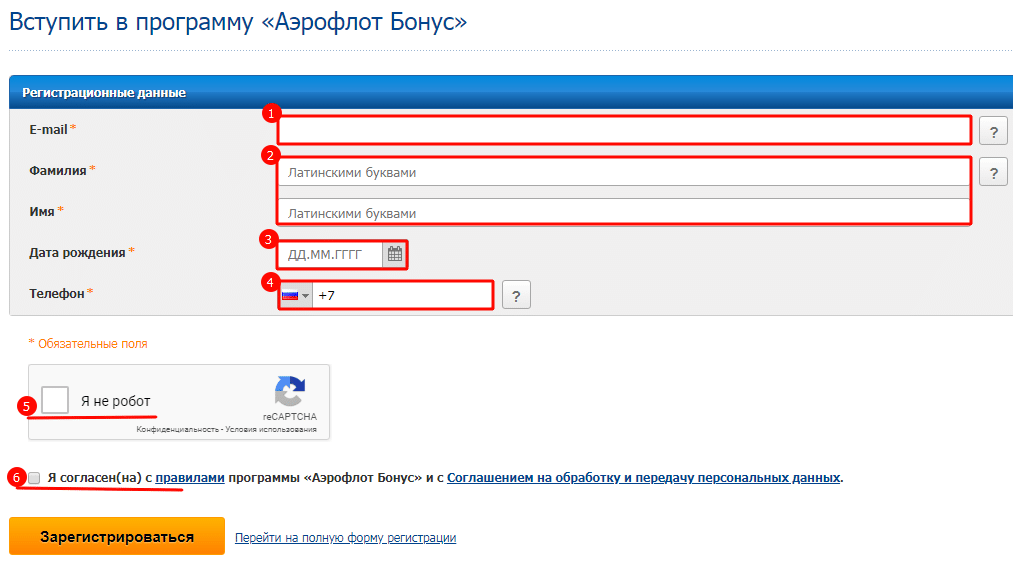Check the 'Я не робот' captcha box

tap(55, 400)
